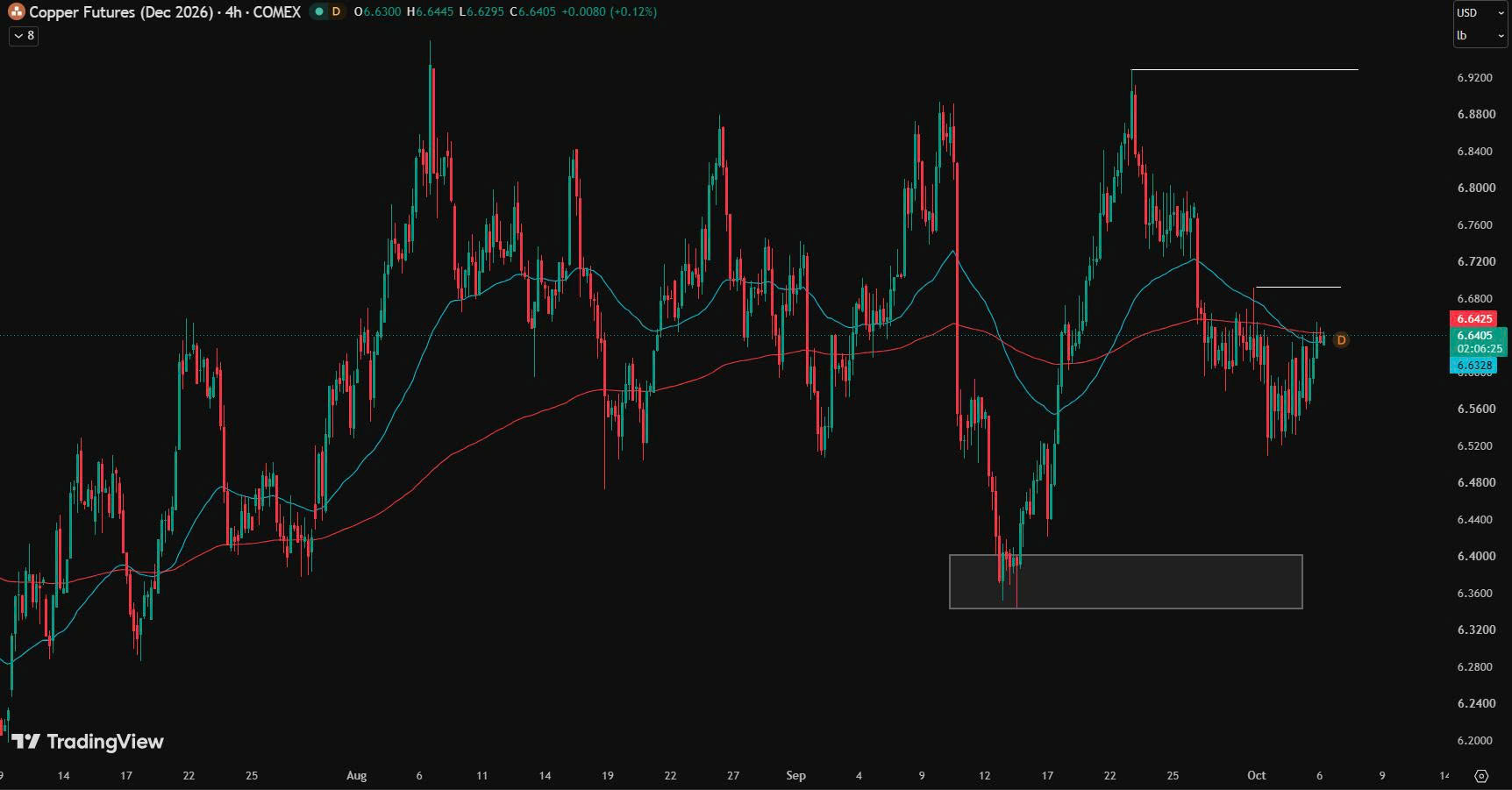Click the close value C6.6405 in header
The height and width of the screenshot is (790, 1512).
point(532,12)
